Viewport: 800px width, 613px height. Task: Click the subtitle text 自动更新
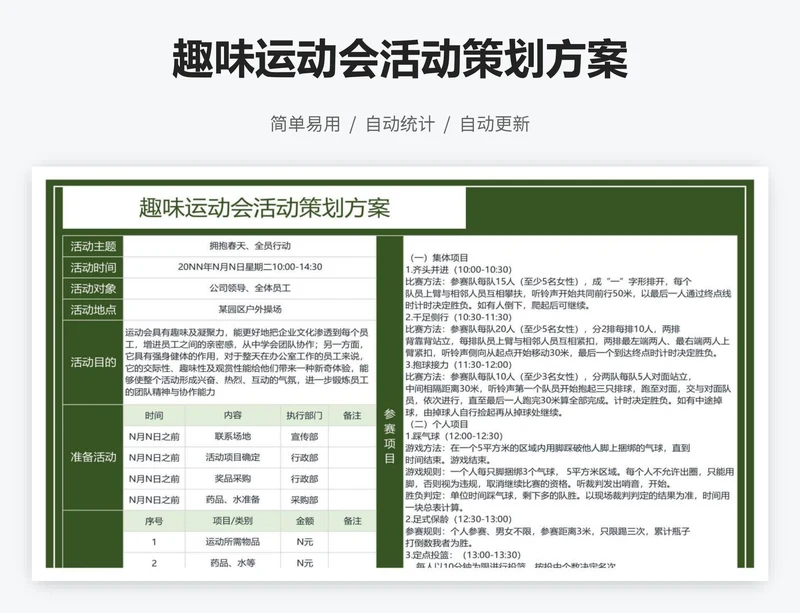pos(495,124)
